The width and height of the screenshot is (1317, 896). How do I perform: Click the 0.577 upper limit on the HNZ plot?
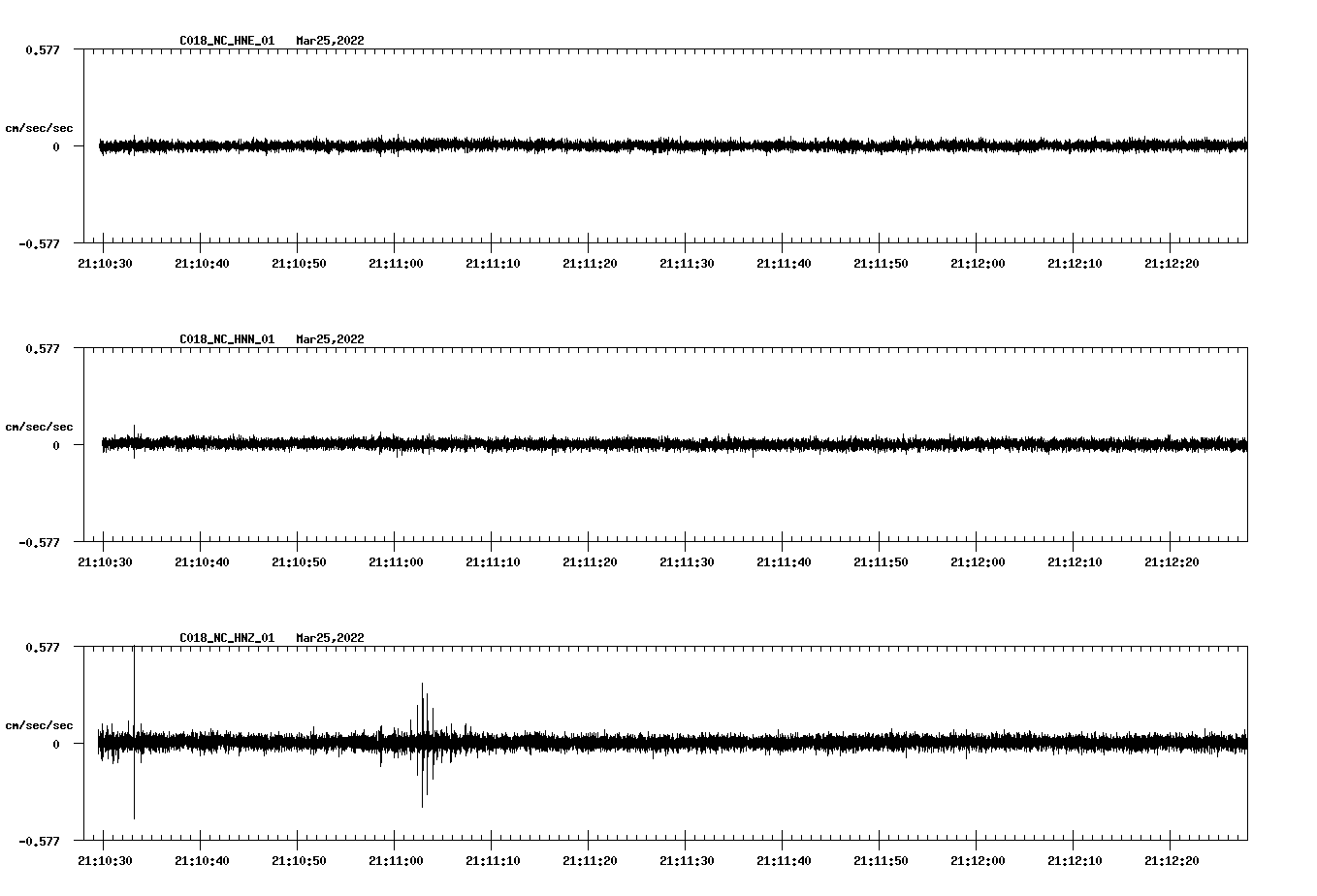click(x=42, y=647)
